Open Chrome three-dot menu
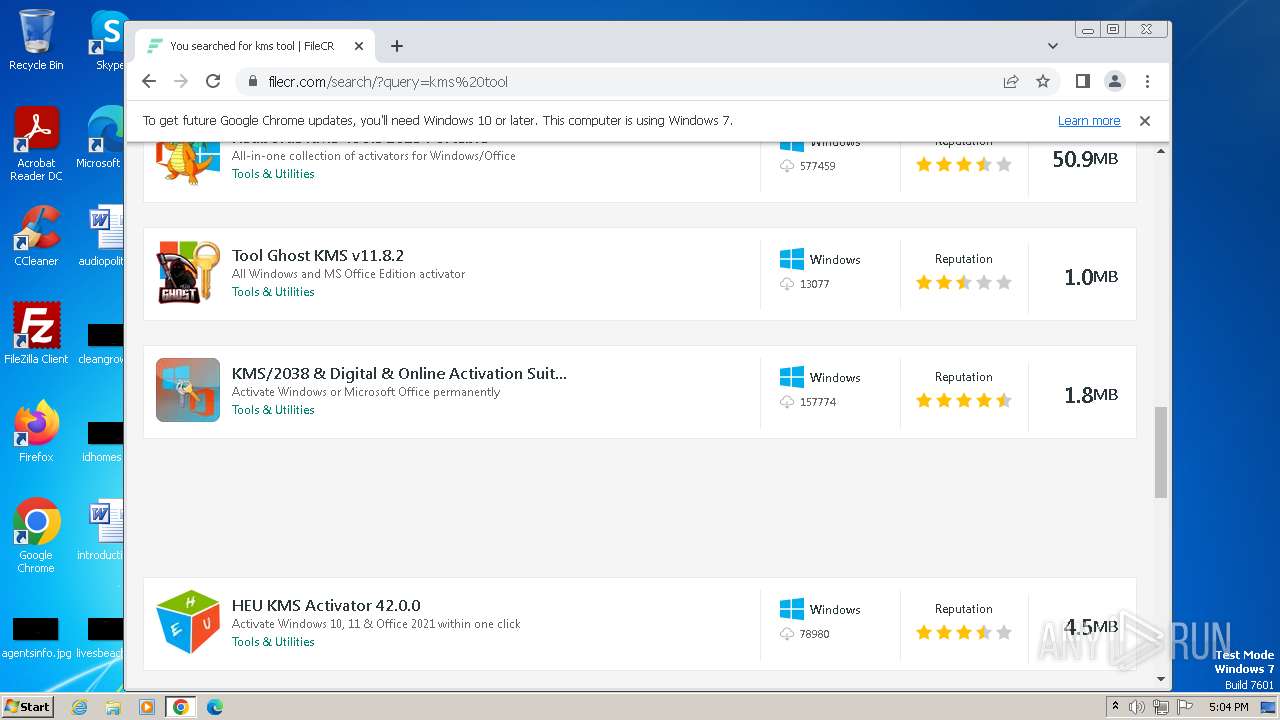The height and width of the screenshot is (720, 1280). pyautogui.click(x=1147, y=81)
